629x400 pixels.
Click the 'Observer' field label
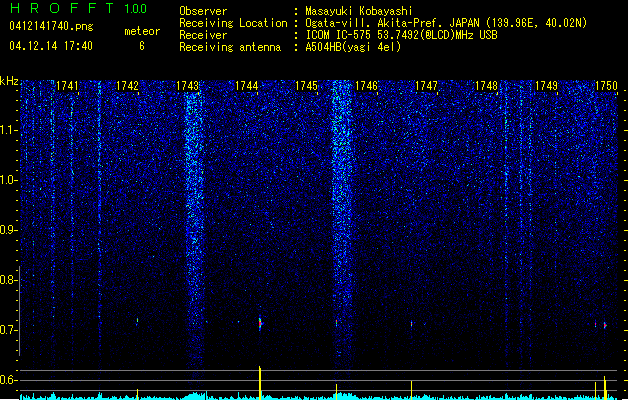203,11
